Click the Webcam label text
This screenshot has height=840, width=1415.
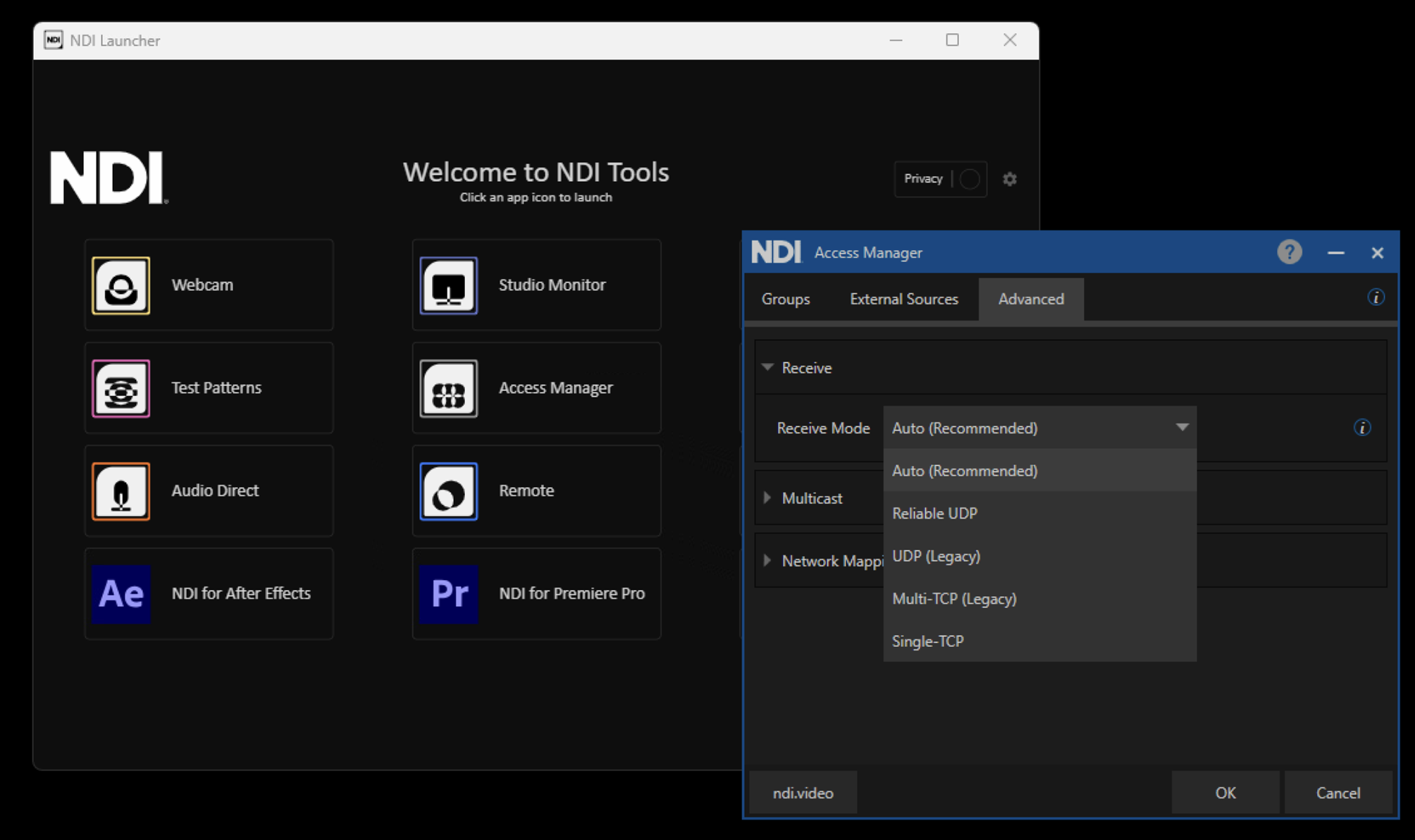[202, 285]
